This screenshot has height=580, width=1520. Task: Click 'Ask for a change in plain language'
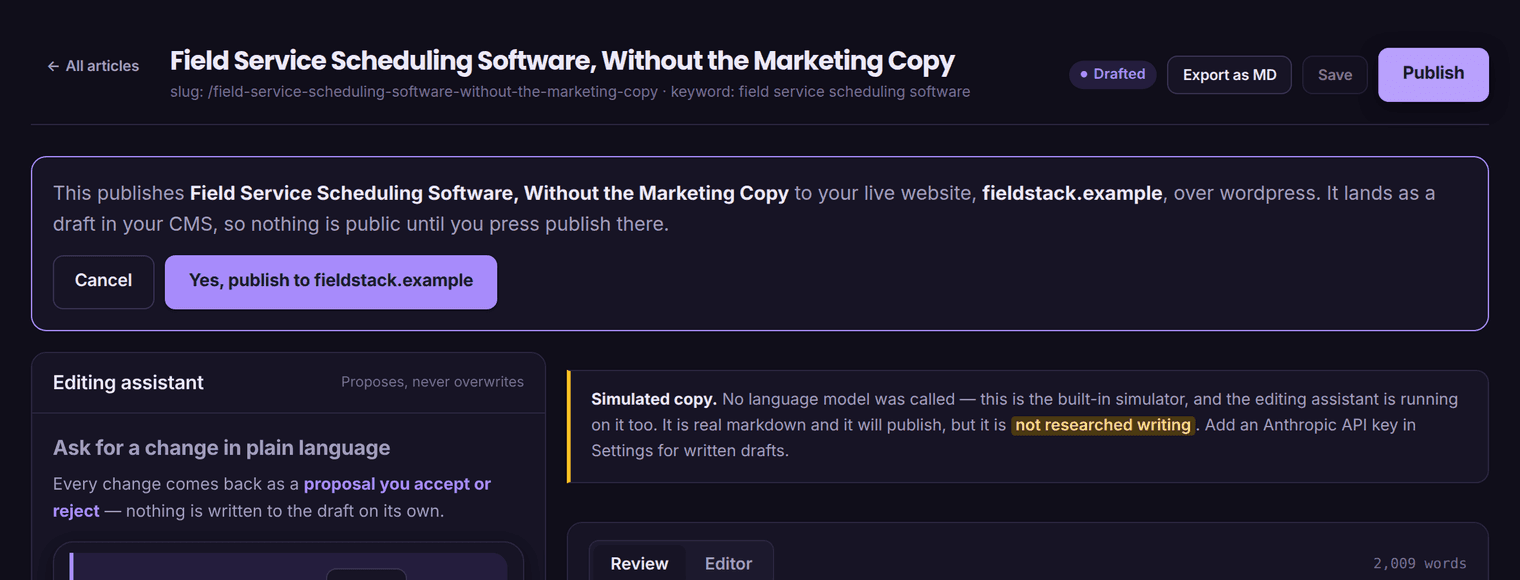click(221, 448)
